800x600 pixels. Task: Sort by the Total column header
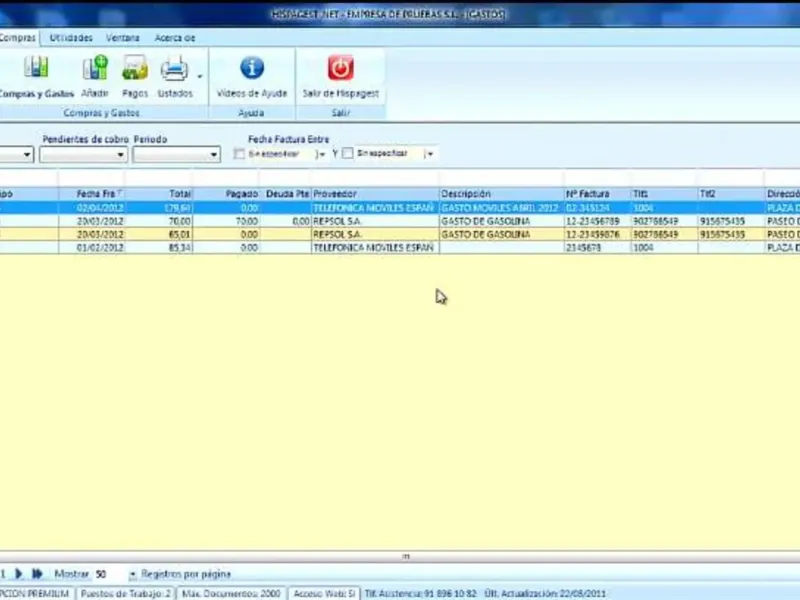point(159,194)
